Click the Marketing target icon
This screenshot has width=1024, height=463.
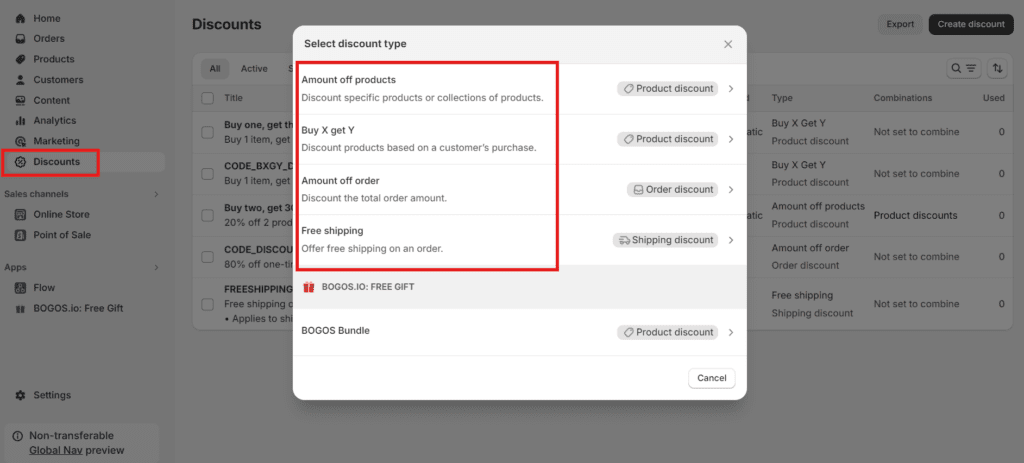point(21,141)
